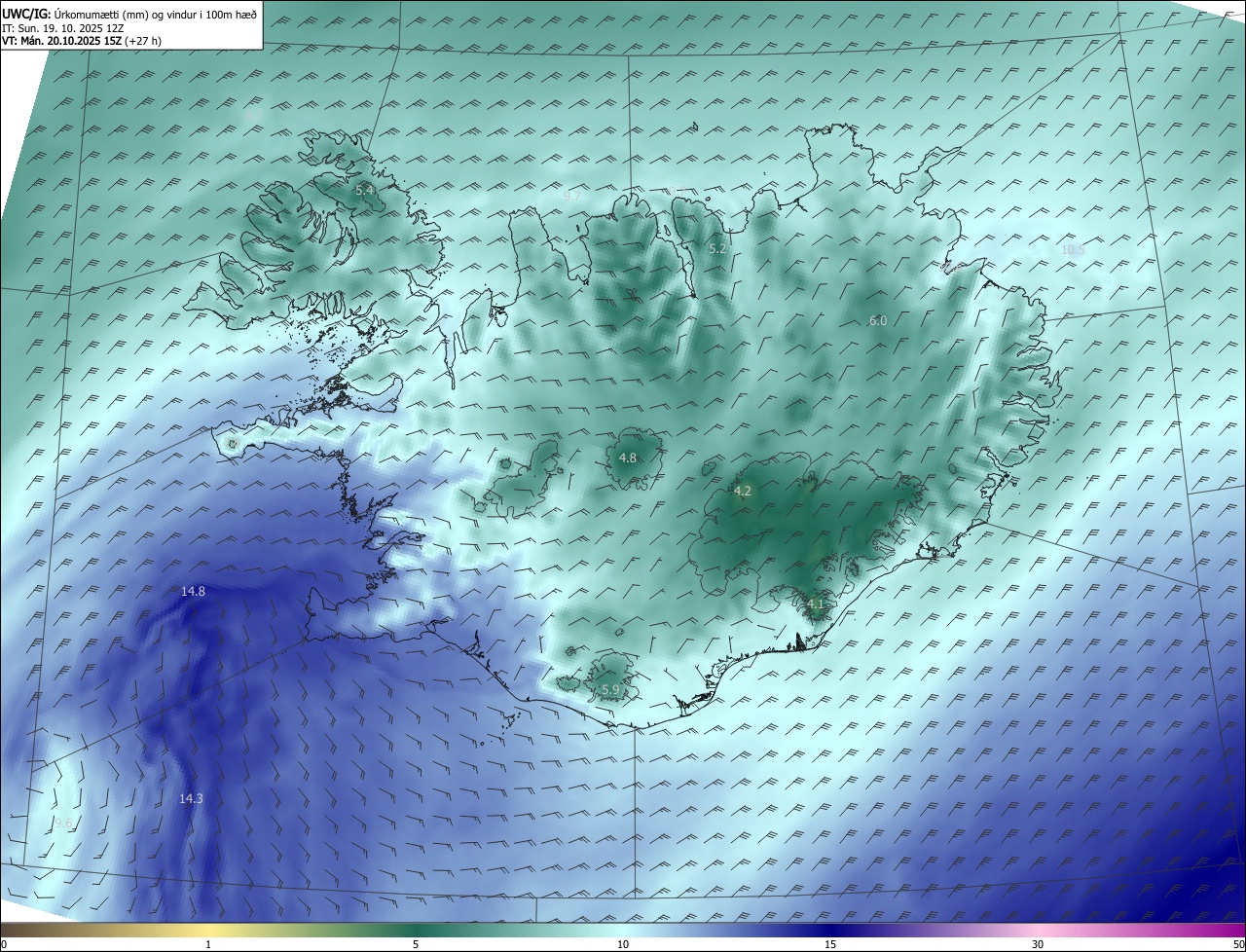Click the 4.1 value near the south coast
The height and width of the screenshot is (952, 1246).
(x=816, y=604)
